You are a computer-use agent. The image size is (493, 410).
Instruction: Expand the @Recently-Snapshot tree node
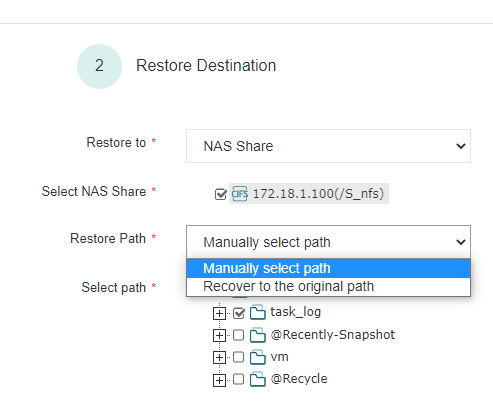tap(219, 335)
